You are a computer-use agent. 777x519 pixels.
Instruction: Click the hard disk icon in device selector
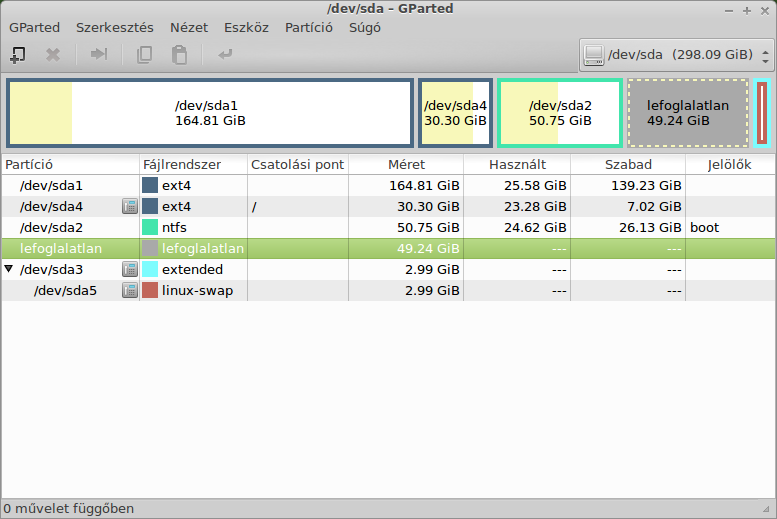(594, 55)
